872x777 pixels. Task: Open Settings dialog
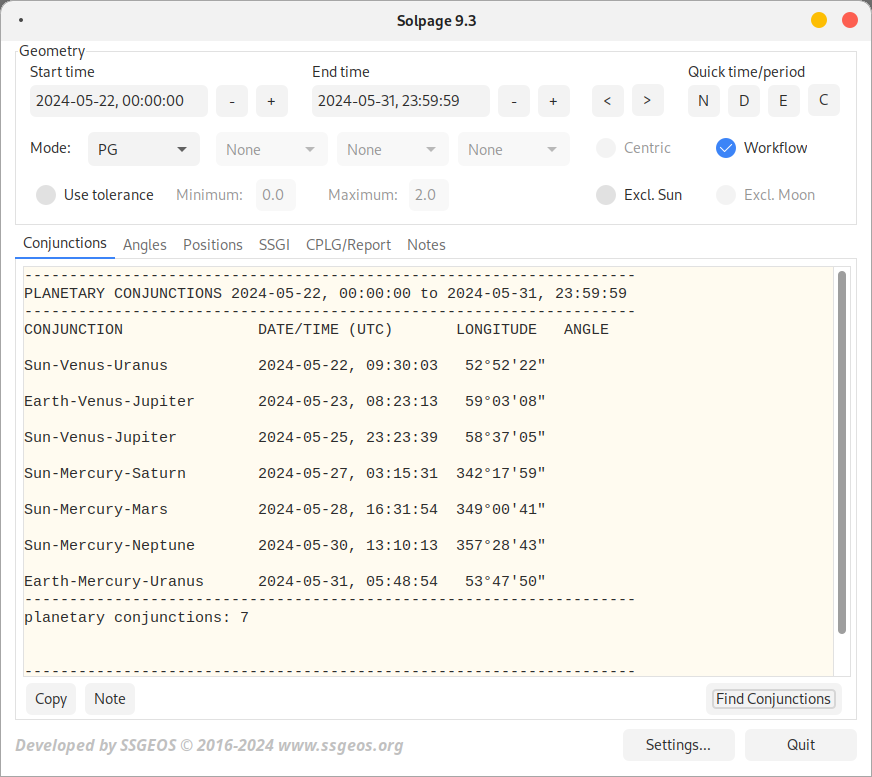(678, 745)
